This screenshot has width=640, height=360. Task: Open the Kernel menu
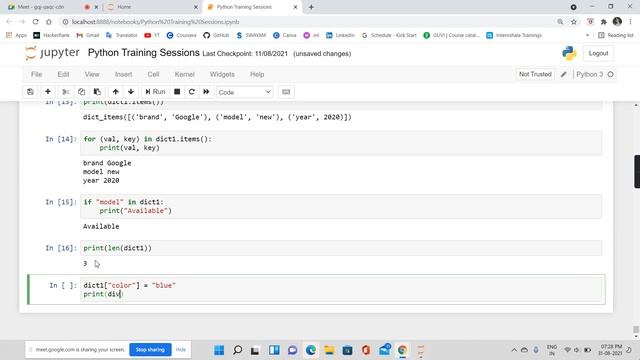point(184,74)
